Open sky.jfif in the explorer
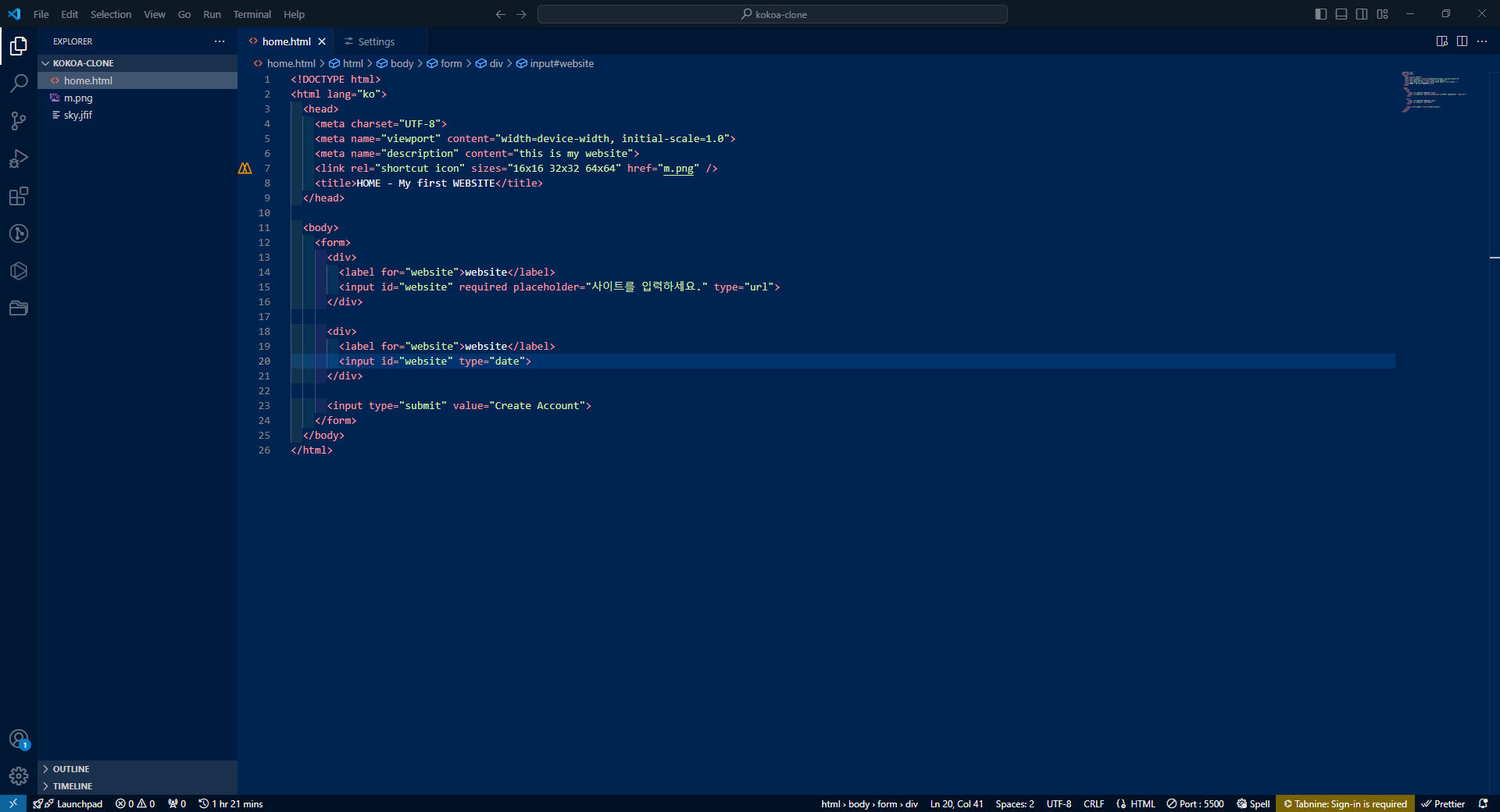The width and height of the screenshot is (1500, 812). tap(137, 115)
